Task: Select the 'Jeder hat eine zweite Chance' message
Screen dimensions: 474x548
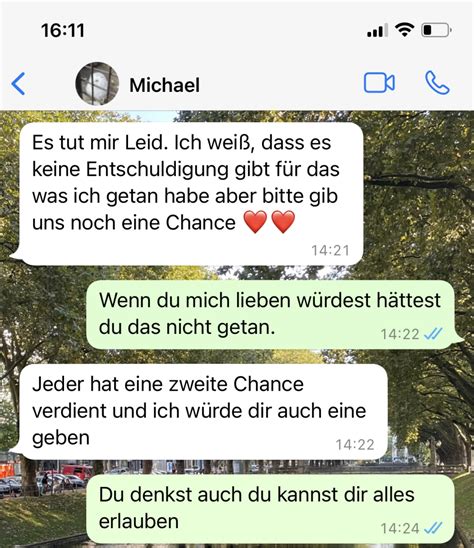Action: [201, 412]
